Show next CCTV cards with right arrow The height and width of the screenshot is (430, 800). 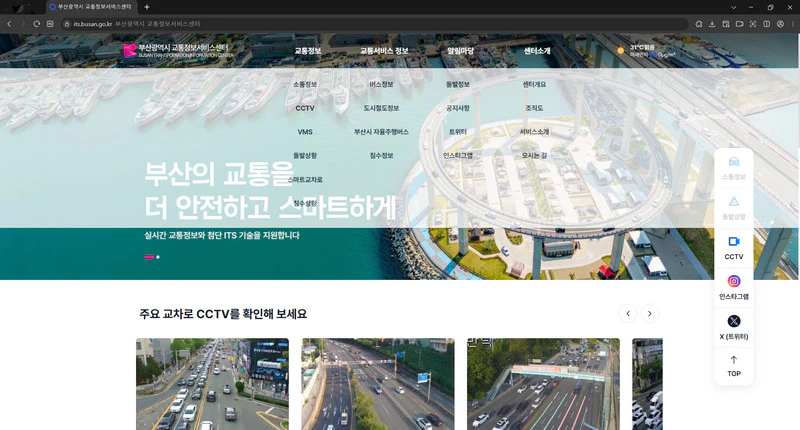(x=649, y=314)
